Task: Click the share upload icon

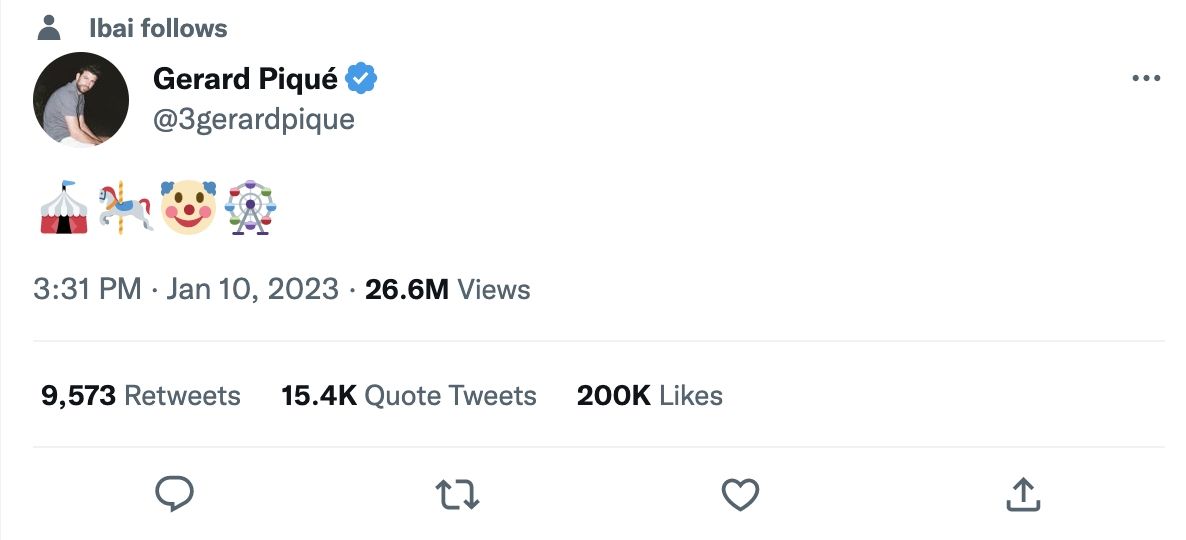Action: (x=1022, y=493)
